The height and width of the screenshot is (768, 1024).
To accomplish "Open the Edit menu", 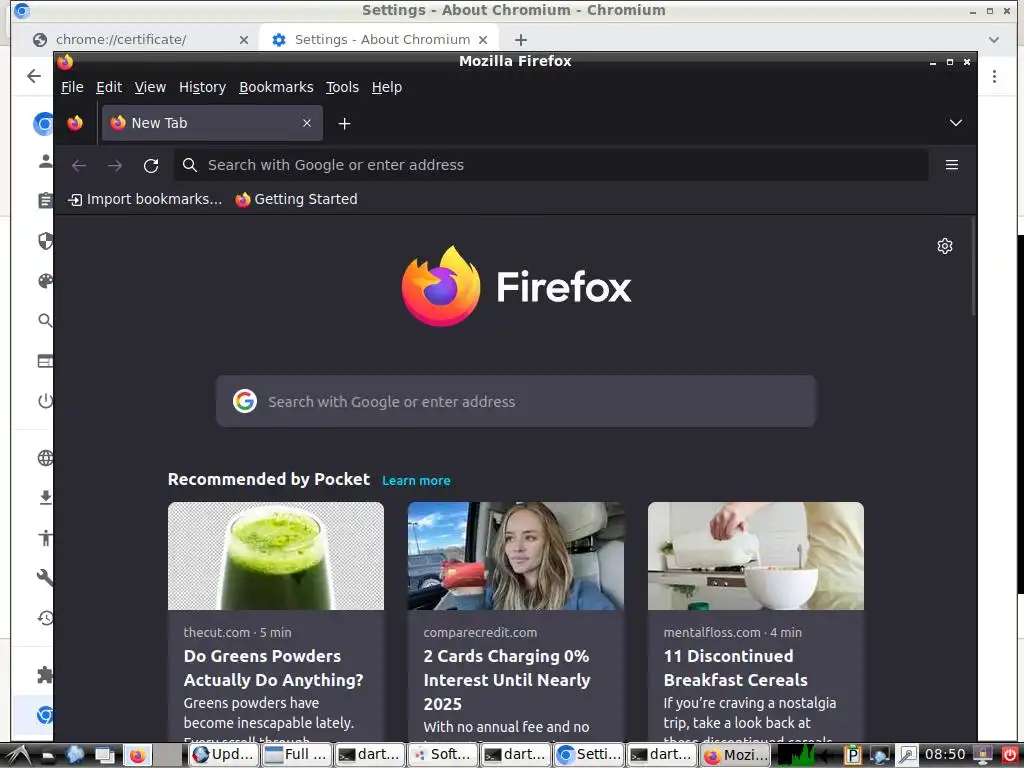I will (108, 87).
